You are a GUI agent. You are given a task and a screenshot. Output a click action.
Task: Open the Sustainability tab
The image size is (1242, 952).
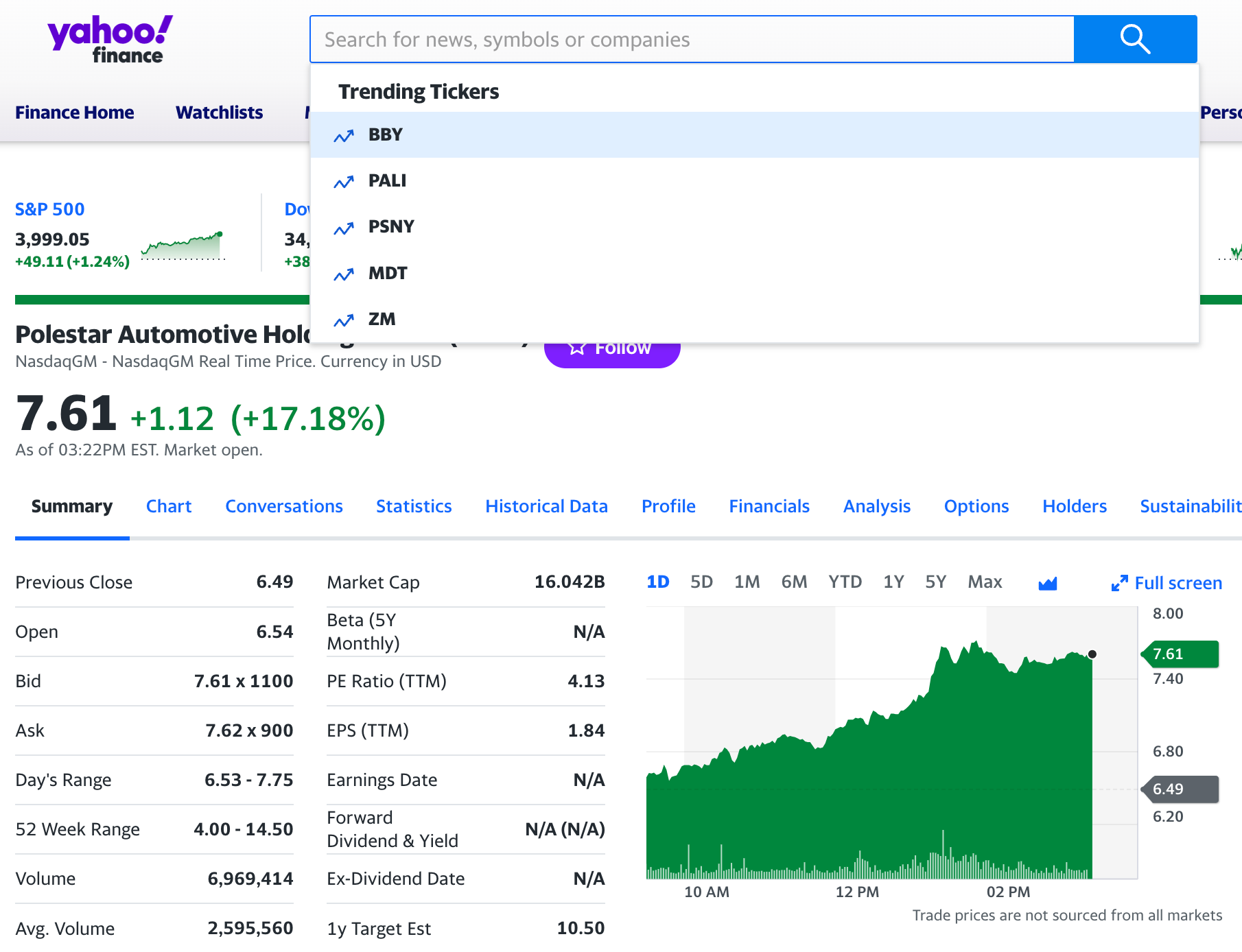coord(1191,506)
